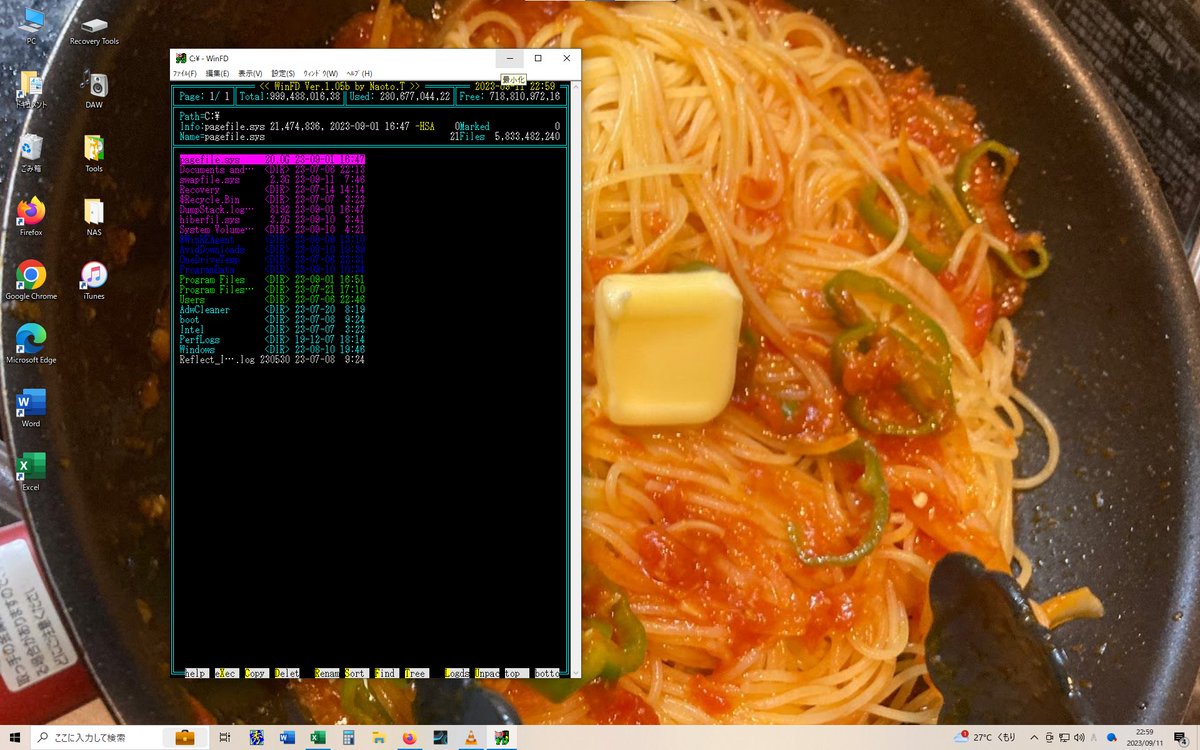Click the Find function key label
1200x750 pixels.
tap(386, 673)
